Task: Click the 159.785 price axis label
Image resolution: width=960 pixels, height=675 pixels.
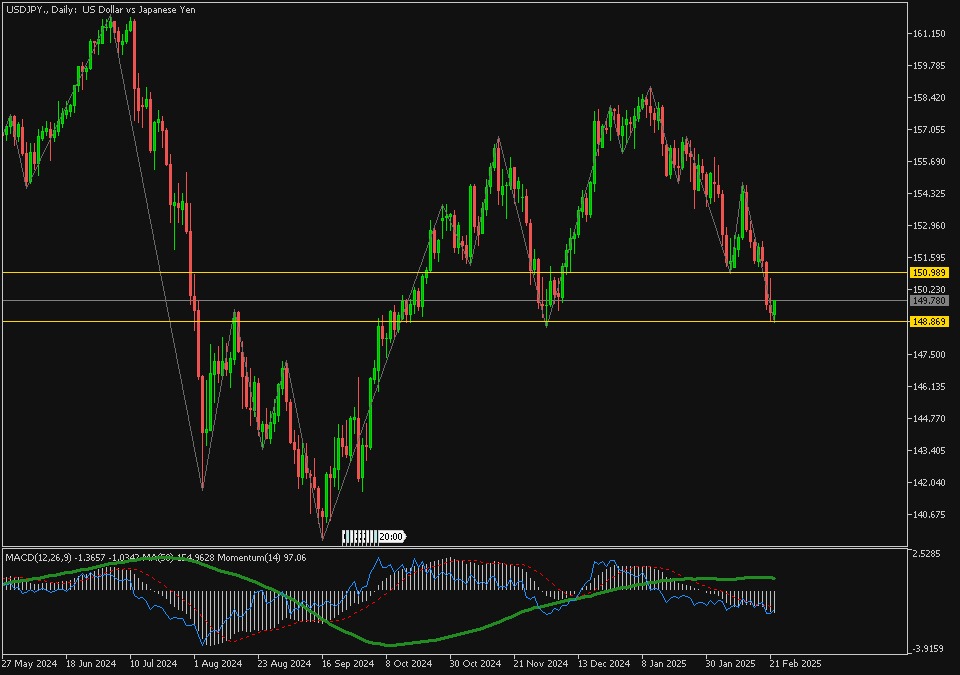Action: (x=929, y=66)
